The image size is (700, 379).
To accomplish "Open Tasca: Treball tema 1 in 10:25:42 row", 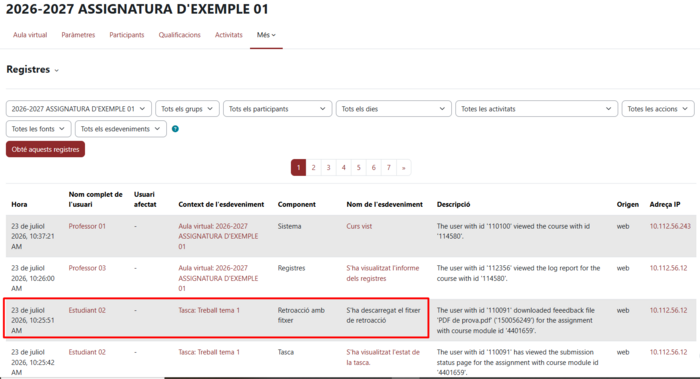I will coord(209,352).
